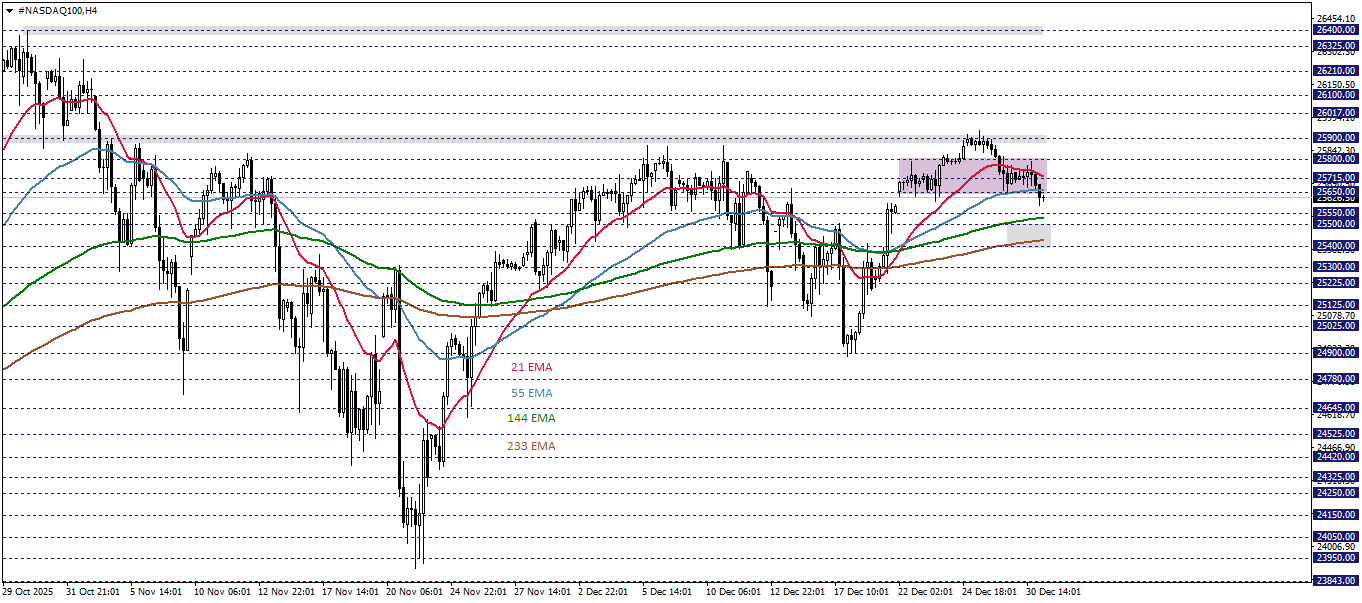Screen dimensions: 1362x603
Task: Select the 233 EMA legend label
Action: tap(531, 447)
